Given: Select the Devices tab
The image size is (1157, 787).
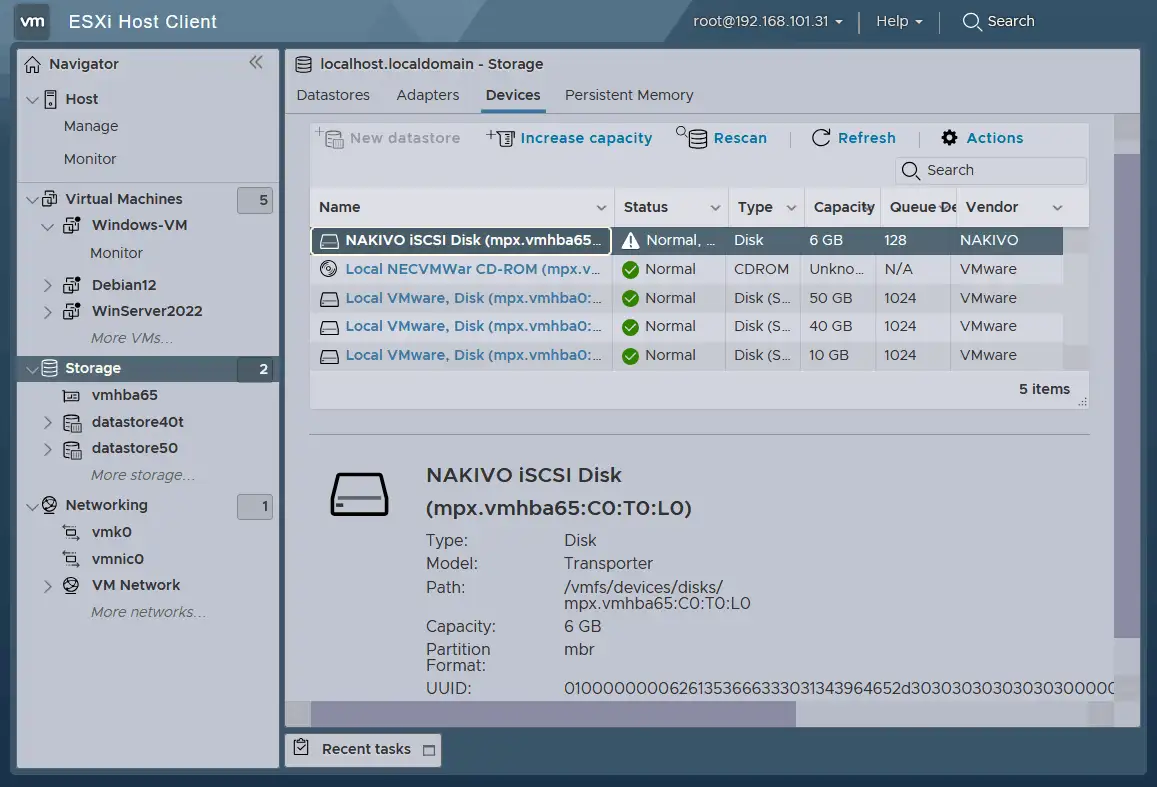Looking at the screenshot, I should 513,95.
